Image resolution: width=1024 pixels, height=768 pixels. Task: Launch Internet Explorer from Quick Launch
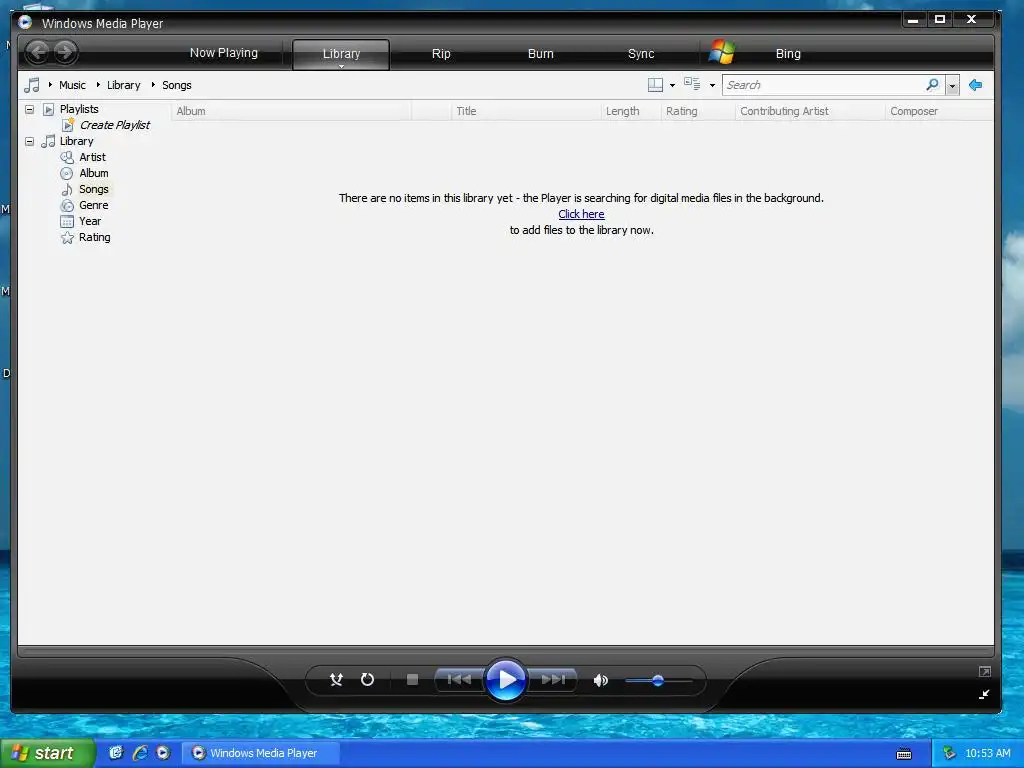coord(140,753)
